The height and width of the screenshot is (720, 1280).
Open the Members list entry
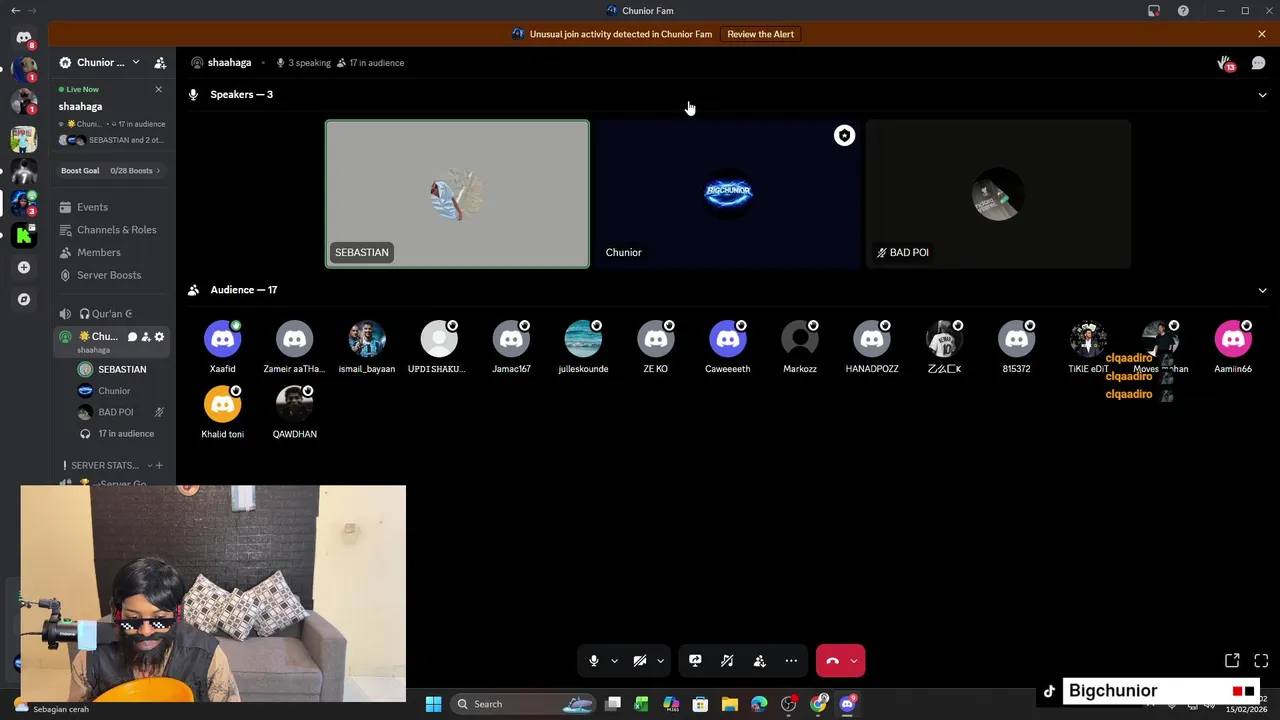pos(113,252)
